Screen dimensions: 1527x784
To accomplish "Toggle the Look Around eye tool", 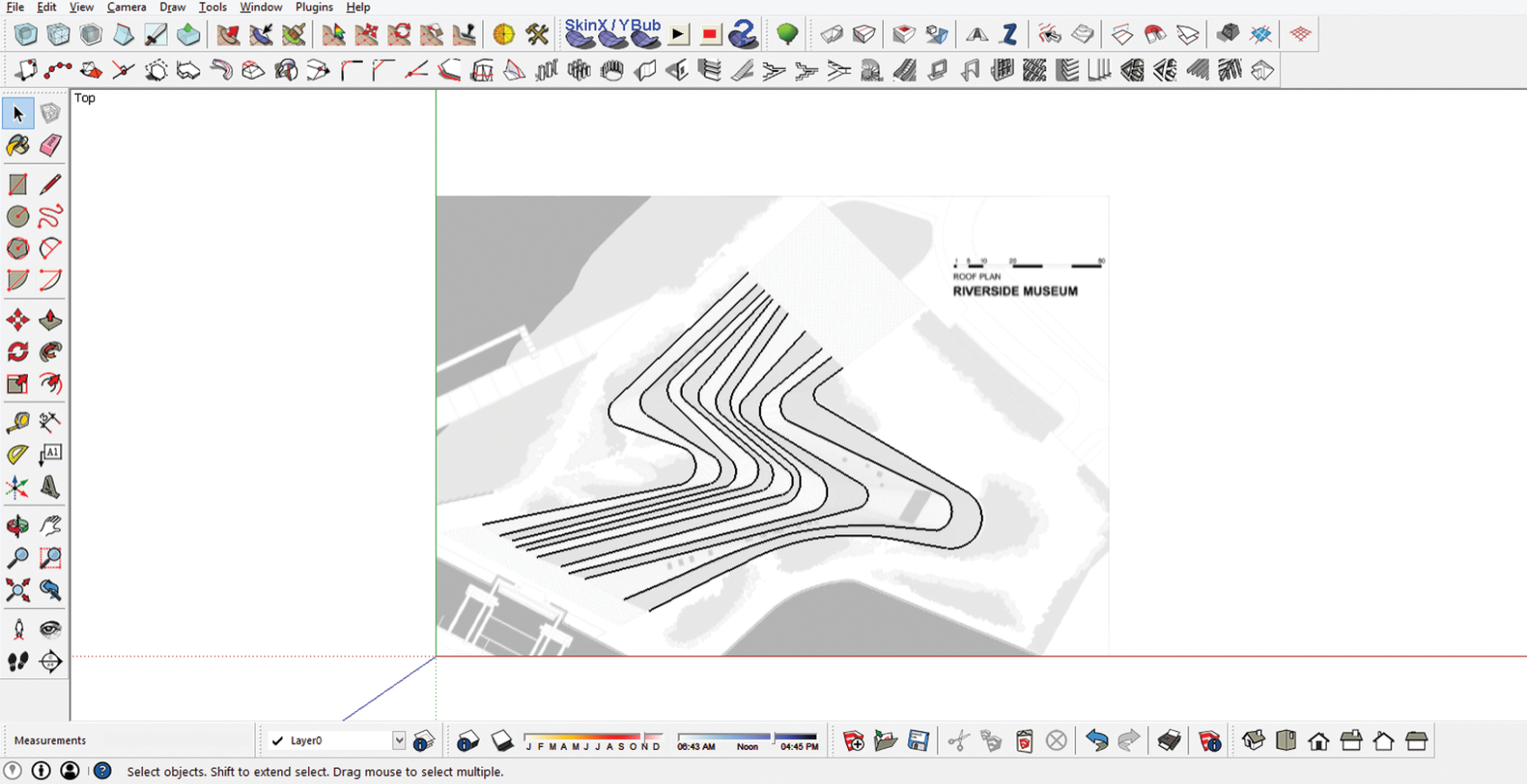I will coord(50,629).
